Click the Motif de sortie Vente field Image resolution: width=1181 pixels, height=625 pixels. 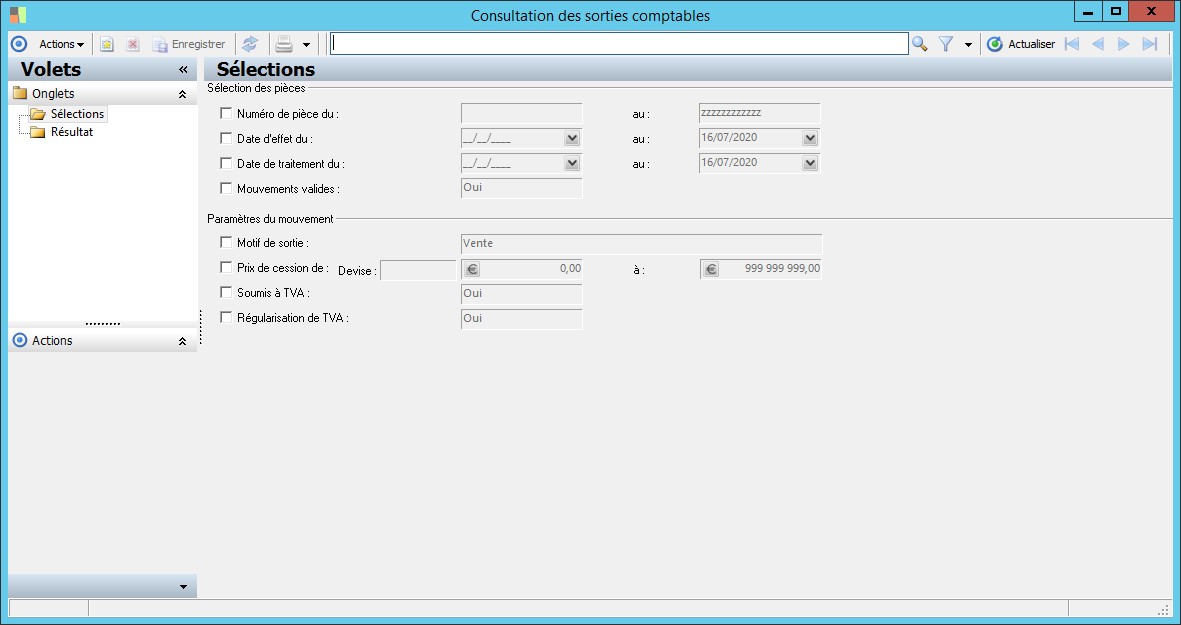(642, 244)
